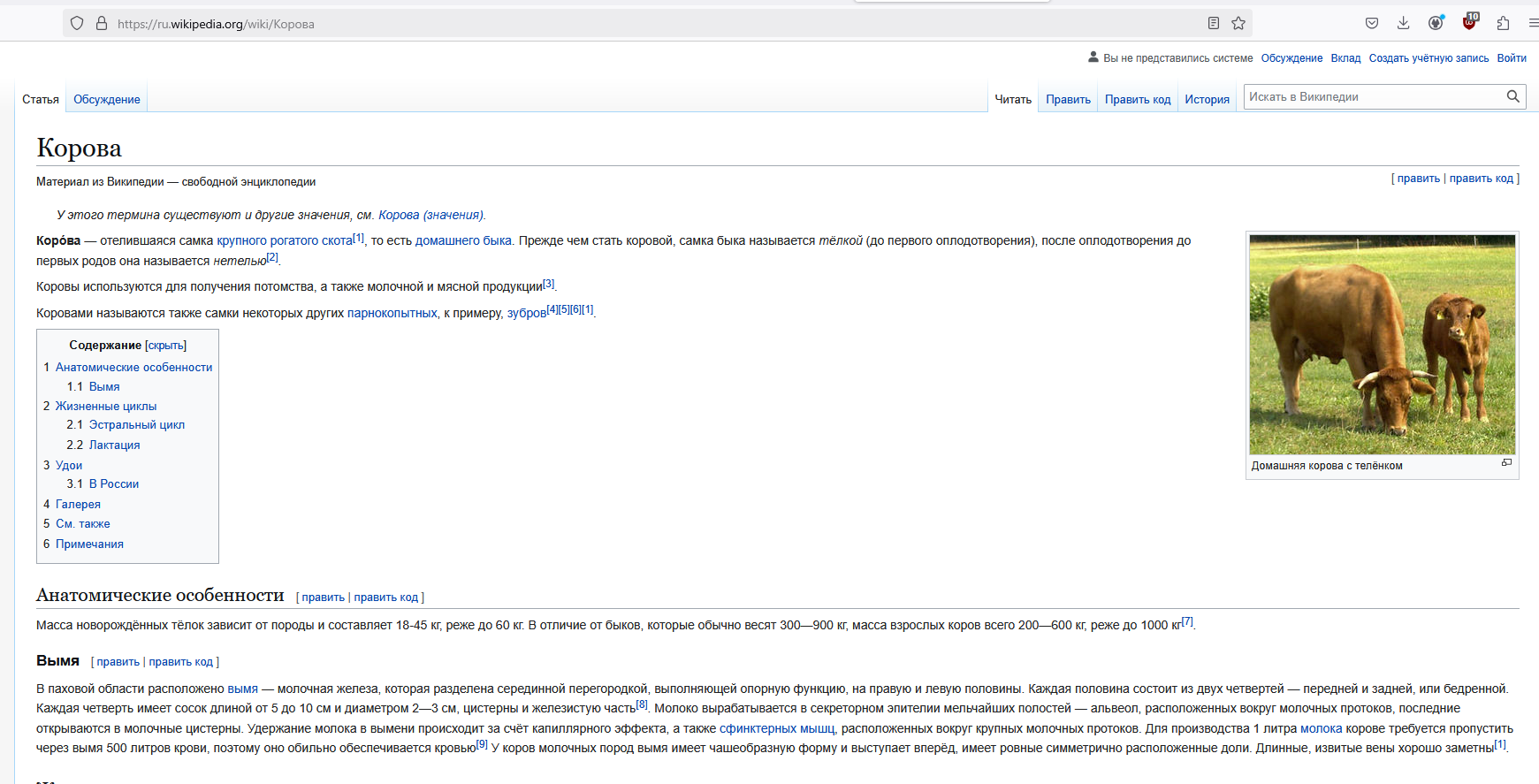
Task: Follow the домашнего быка link
Action: click(463, 240)
